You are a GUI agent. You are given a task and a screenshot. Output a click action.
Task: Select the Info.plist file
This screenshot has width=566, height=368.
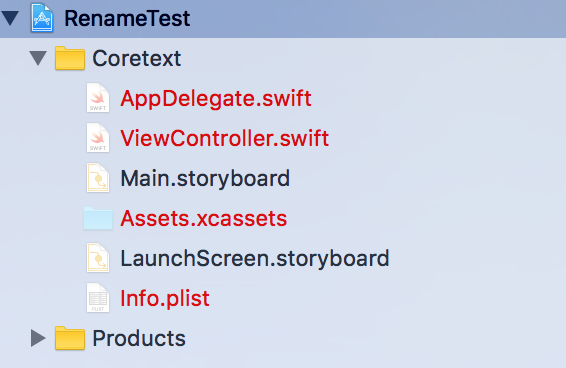pyautogui.click(x=165, y=298)
